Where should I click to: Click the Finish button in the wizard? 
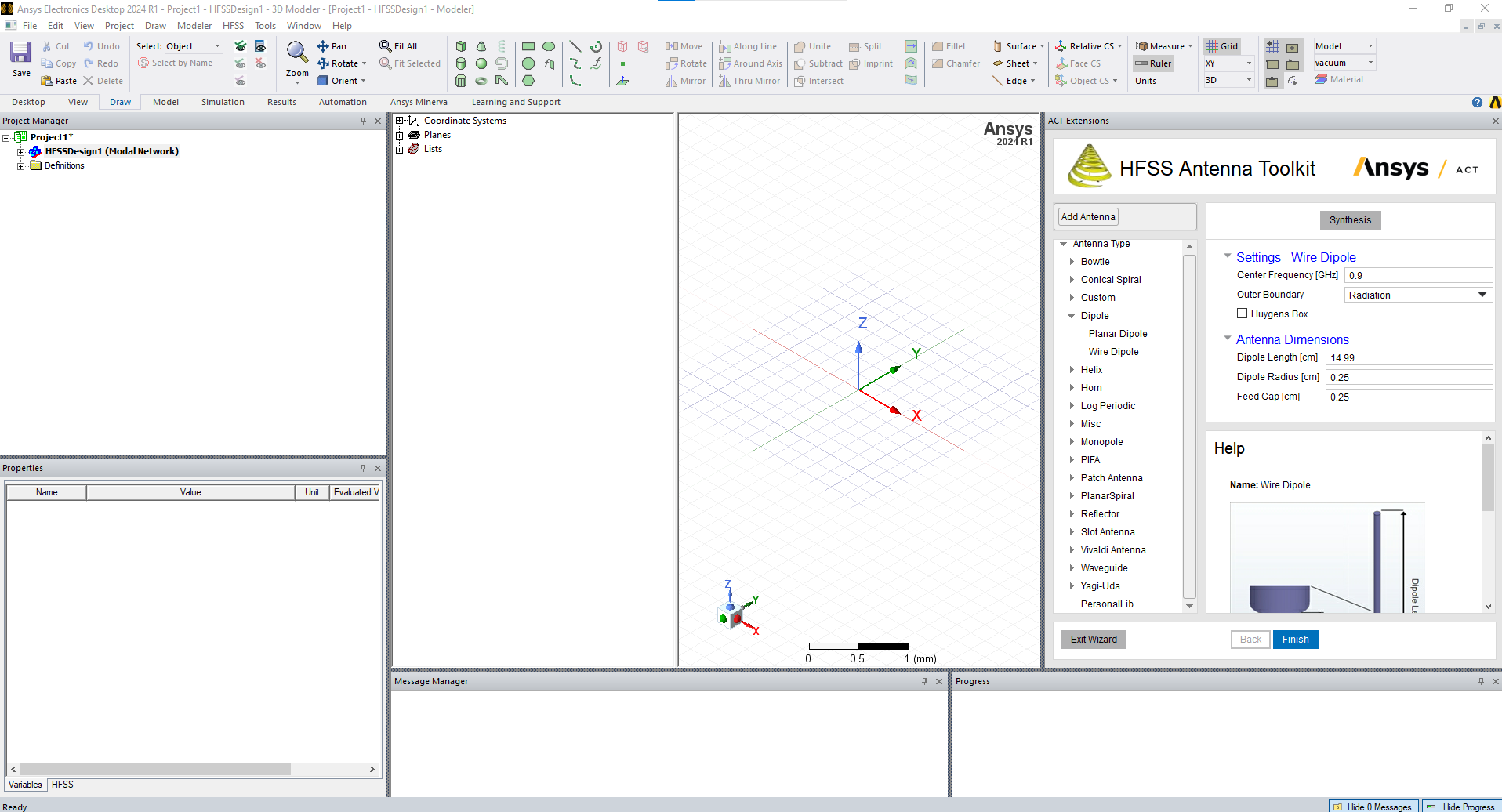1295,639
